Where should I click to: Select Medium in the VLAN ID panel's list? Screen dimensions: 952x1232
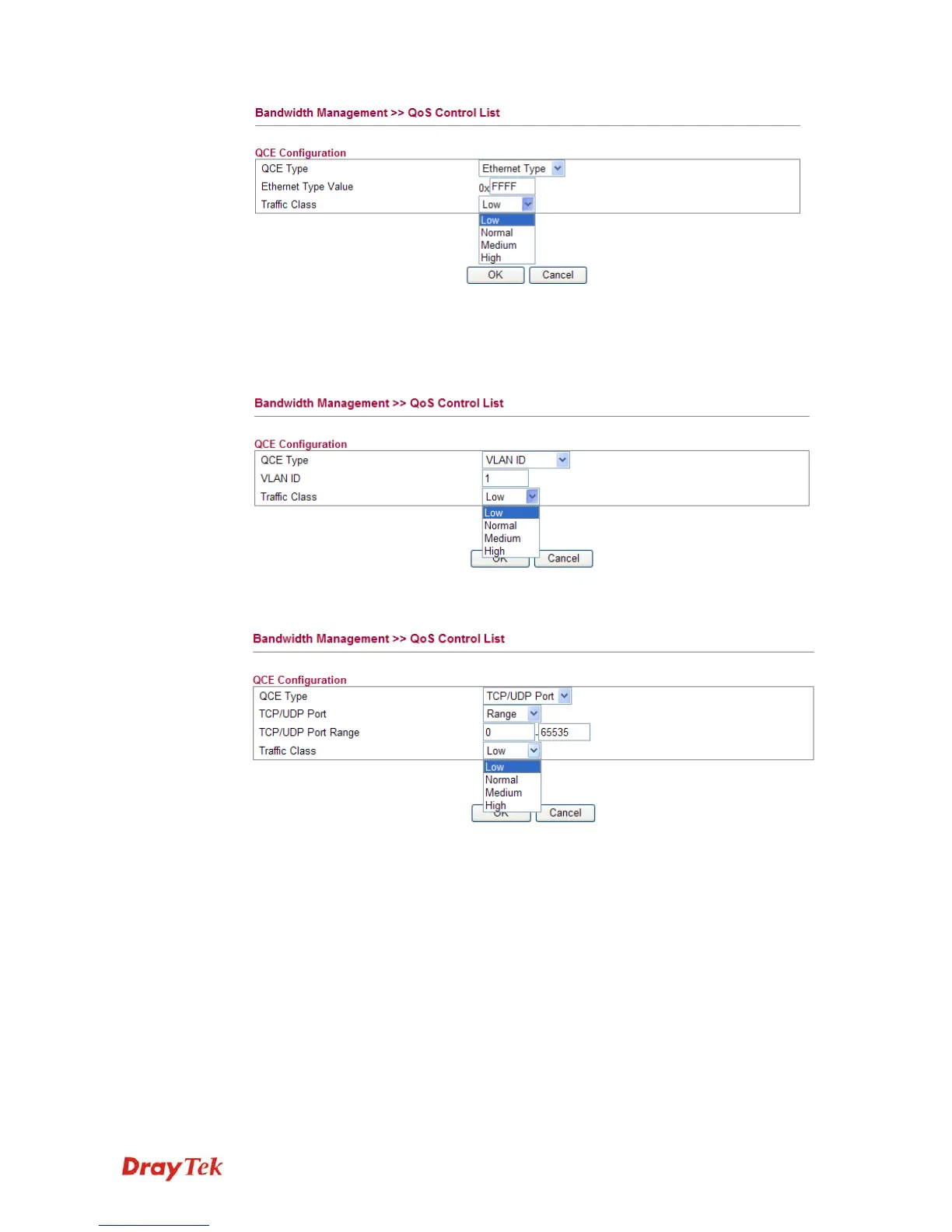503,538
